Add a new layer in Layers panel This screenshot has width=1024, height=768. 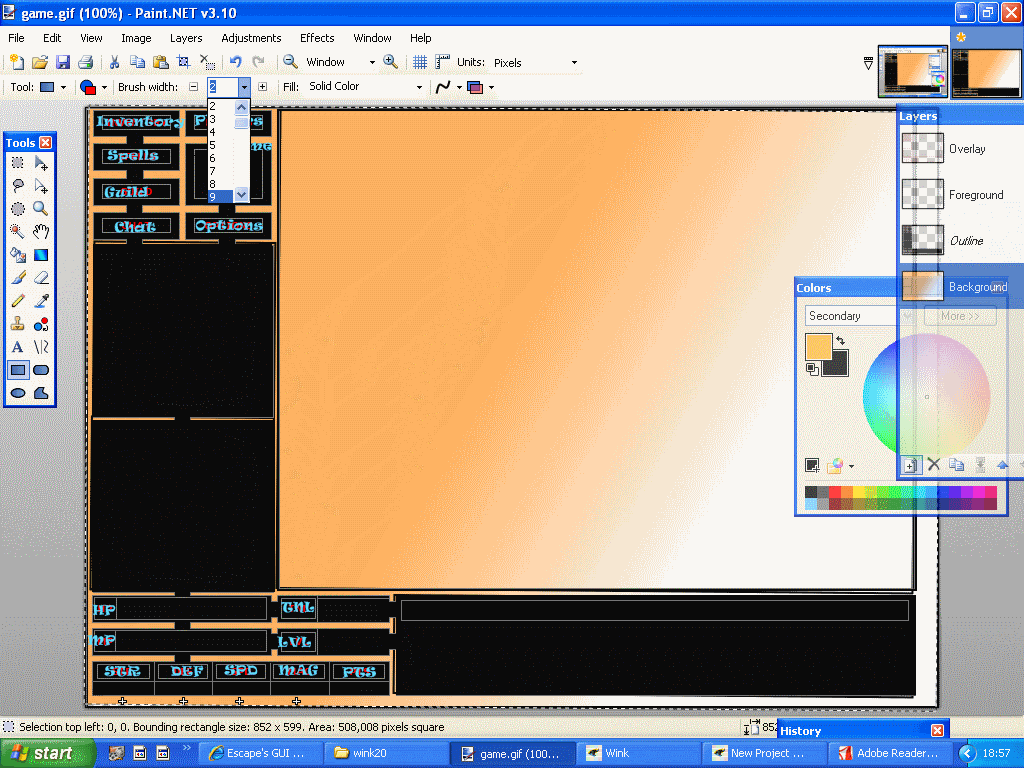910,465
